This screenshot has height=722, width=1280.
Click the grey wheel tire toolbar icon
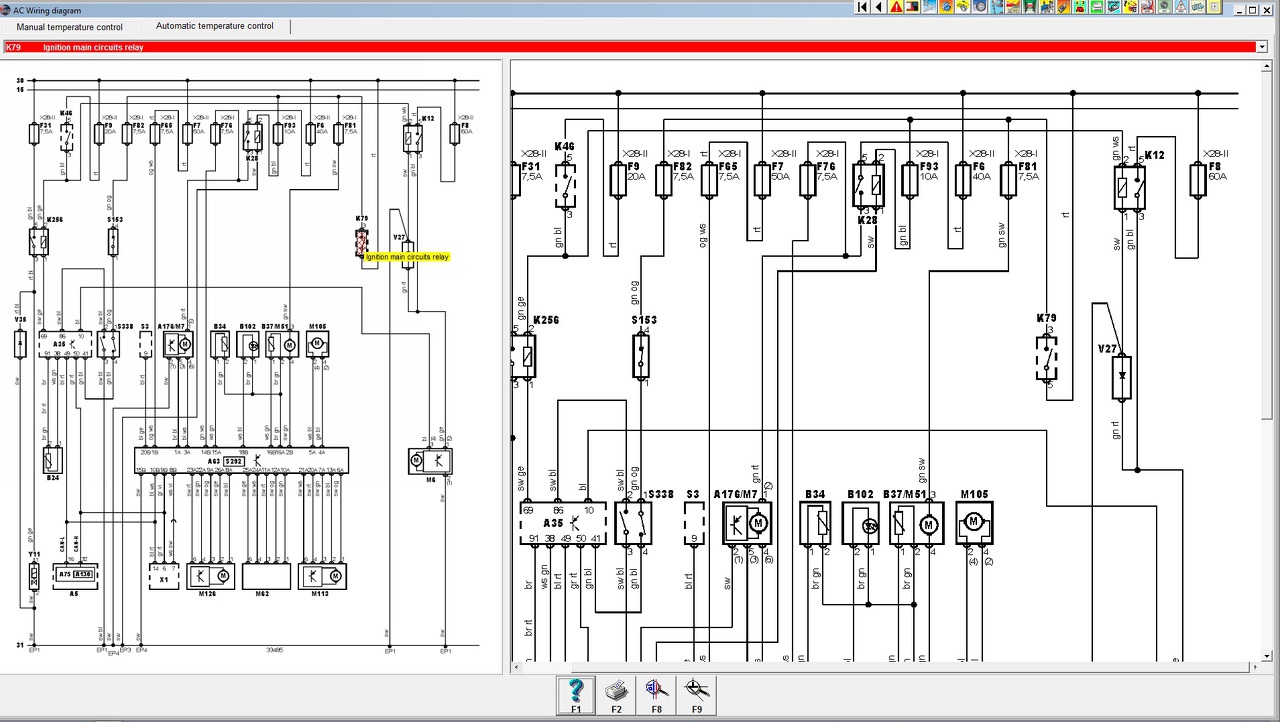click(x=979, y=7)
